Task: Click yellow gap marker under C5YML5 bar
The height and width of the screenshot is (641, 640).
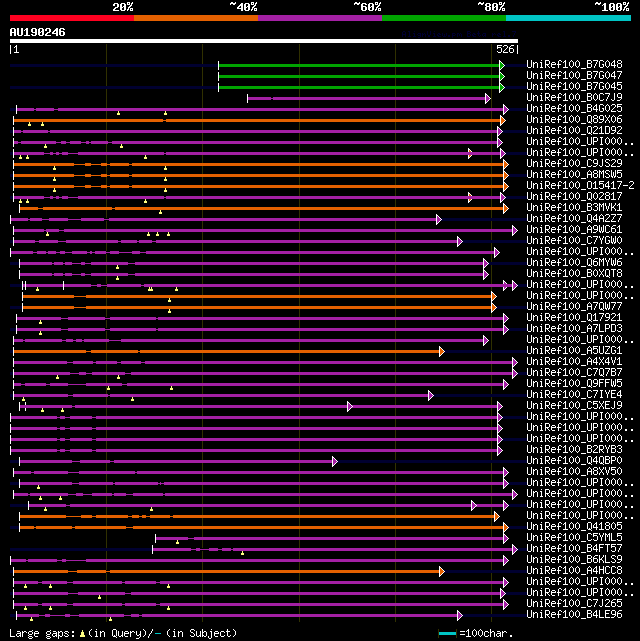Action: pos(177,542)
